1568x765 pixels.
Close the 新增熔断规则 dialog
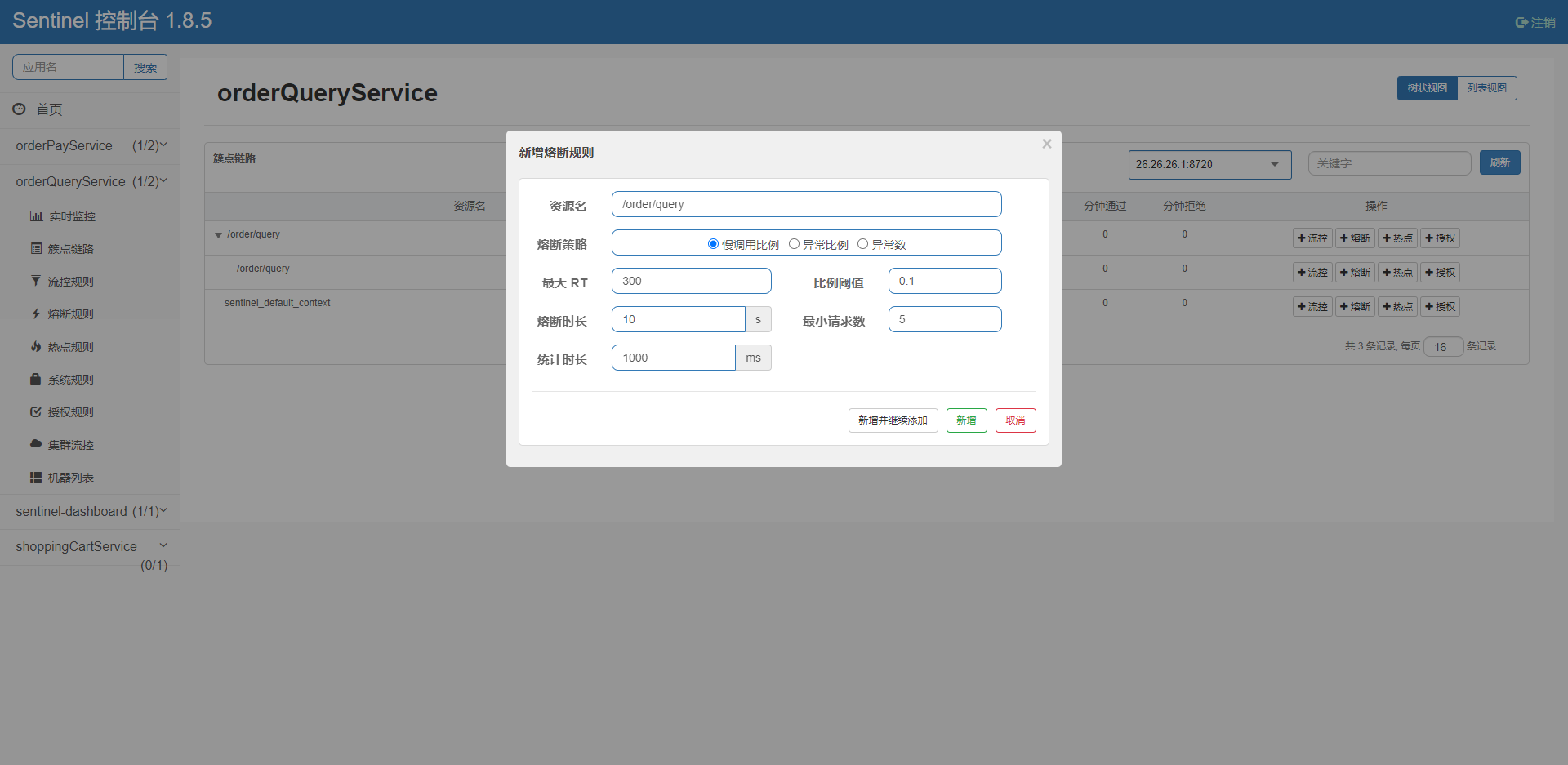tap(1046, 144)
